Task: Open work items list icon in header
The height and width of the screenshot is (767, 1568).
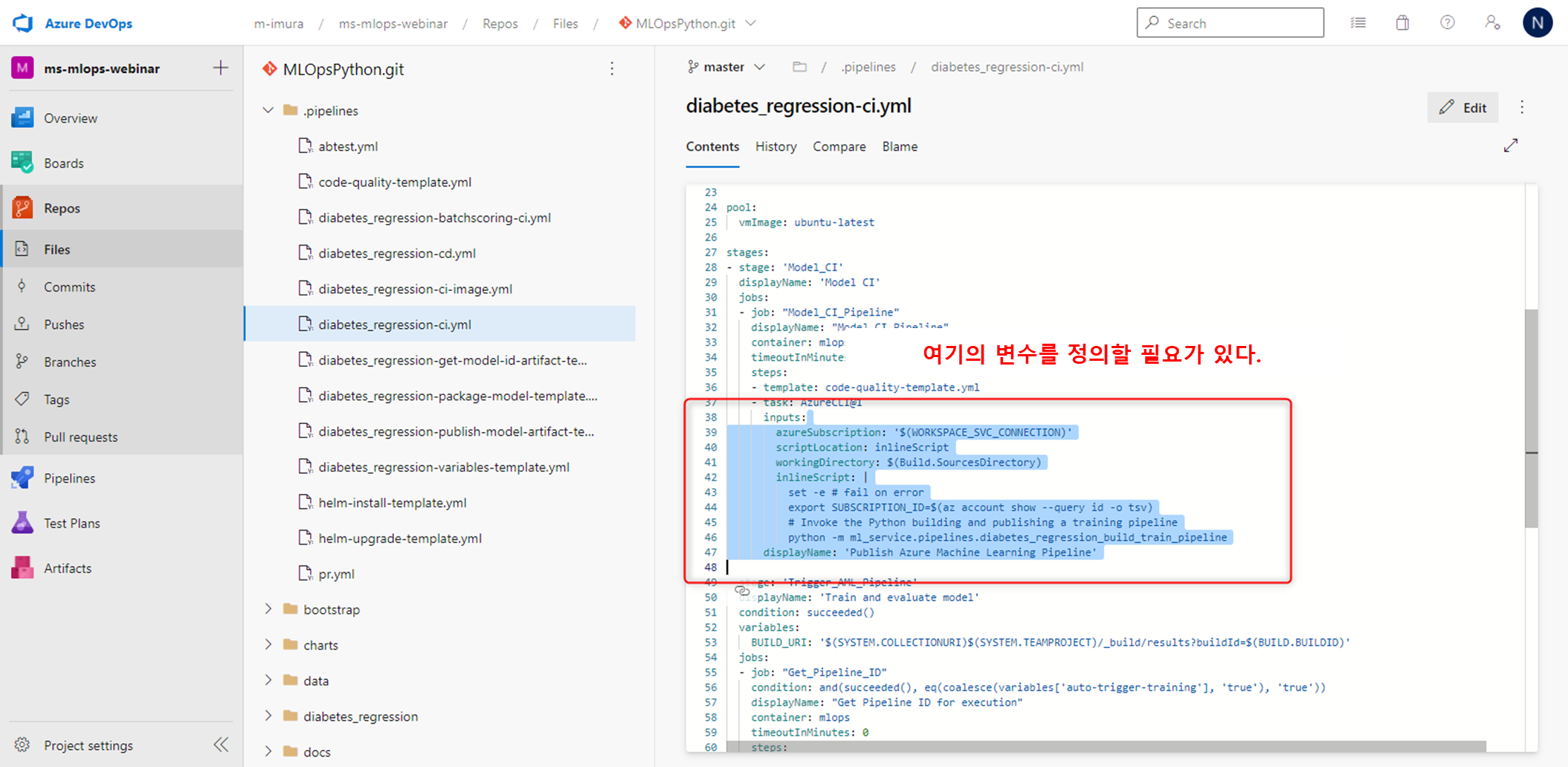Action: pyautogui.click(x=1358, y=23)
